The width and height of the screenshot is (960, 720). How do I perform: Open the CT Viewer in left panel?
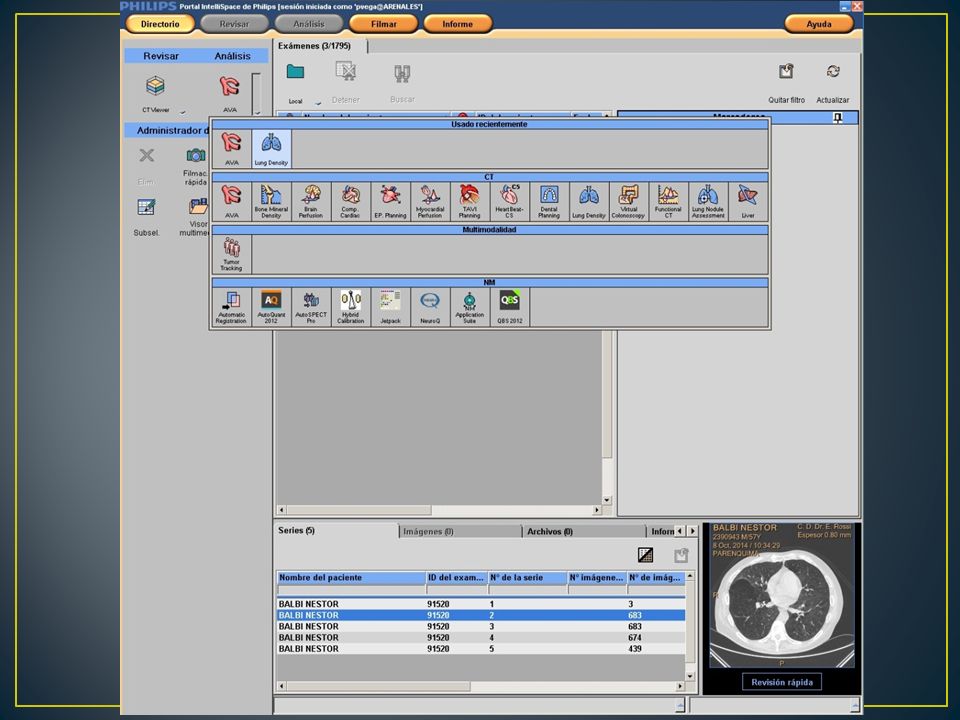156,86
